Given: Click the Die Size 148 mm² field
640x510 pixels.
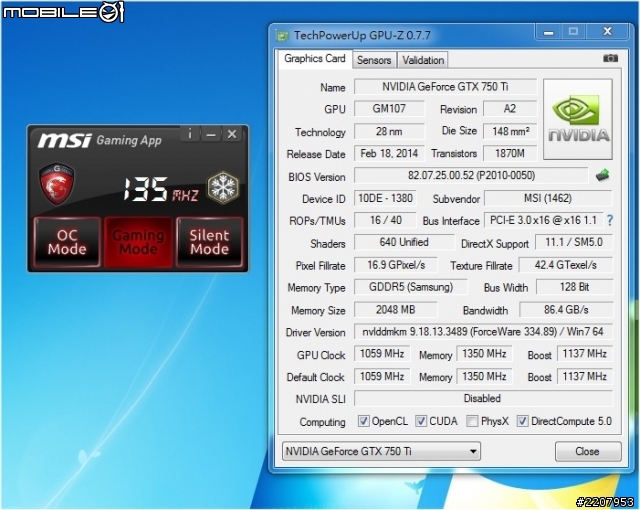Looking at the screenshot, I should pyautogui.click(x=510, y=131).
